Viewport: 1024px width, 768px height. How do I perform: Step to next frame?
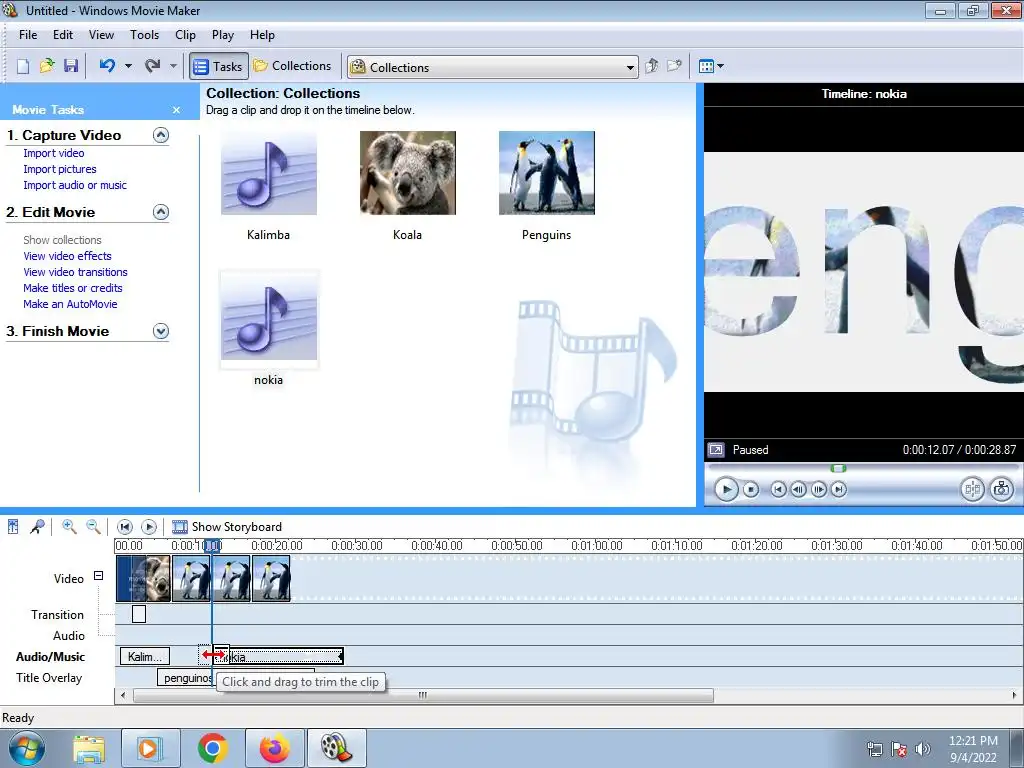coord(818,489)
